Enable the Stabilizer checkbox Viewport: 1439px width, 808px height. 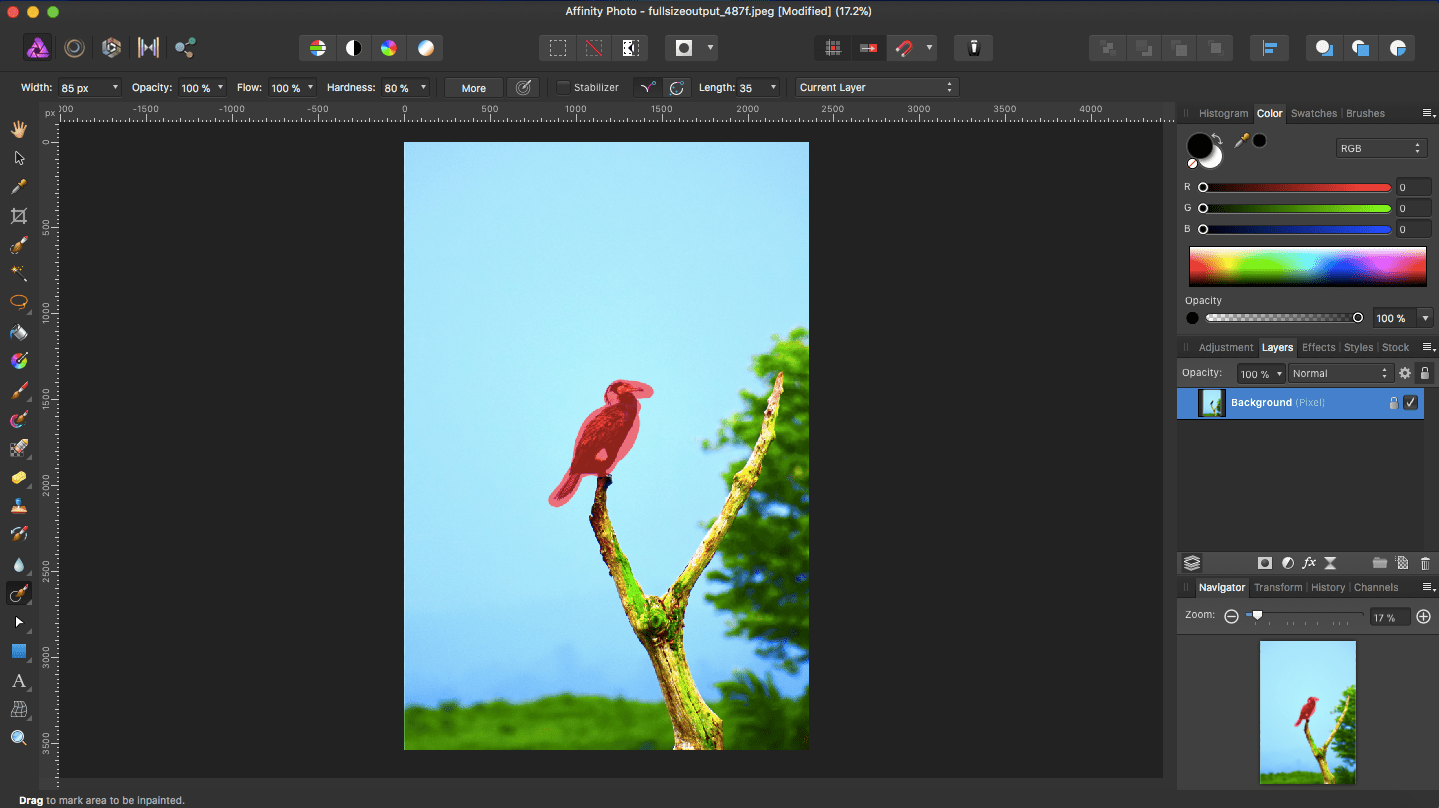click(563, 88)
